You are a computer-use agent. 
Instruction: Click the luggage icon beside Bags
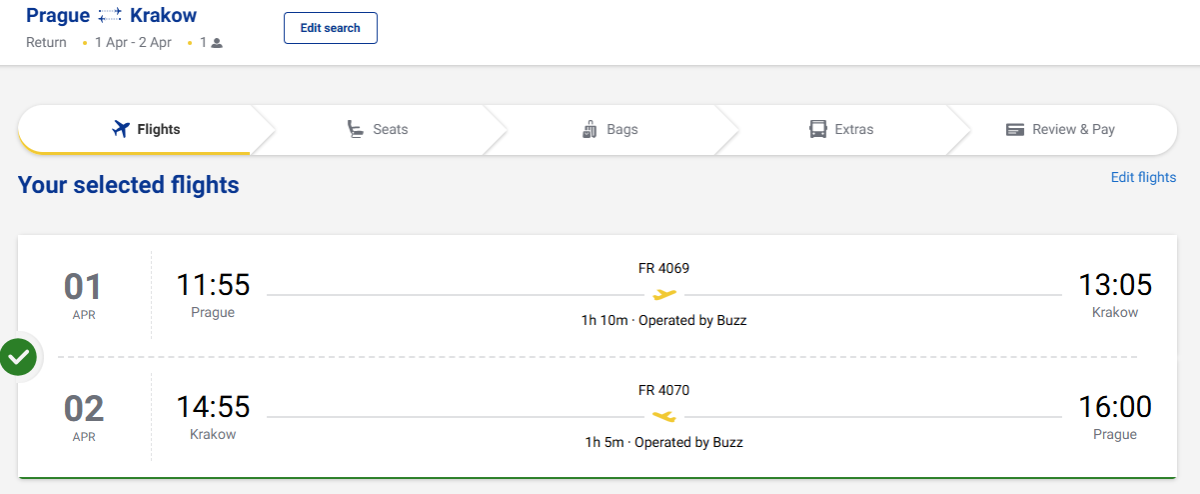click(x=589, y=130)
